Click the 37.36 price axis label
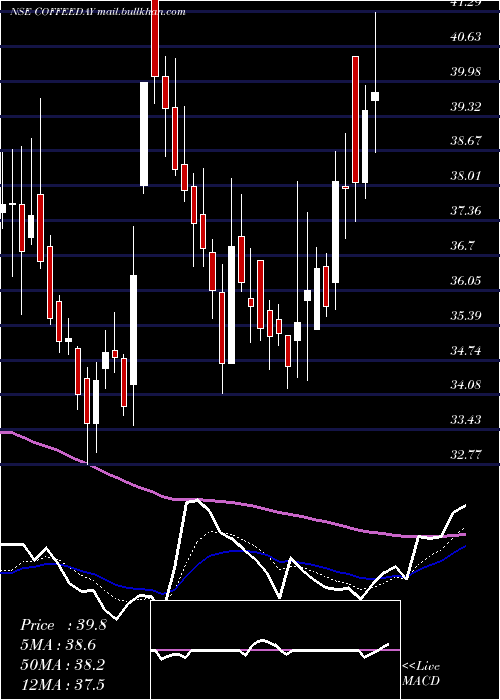Screen dimensions: 500x700 click(466, 211)
